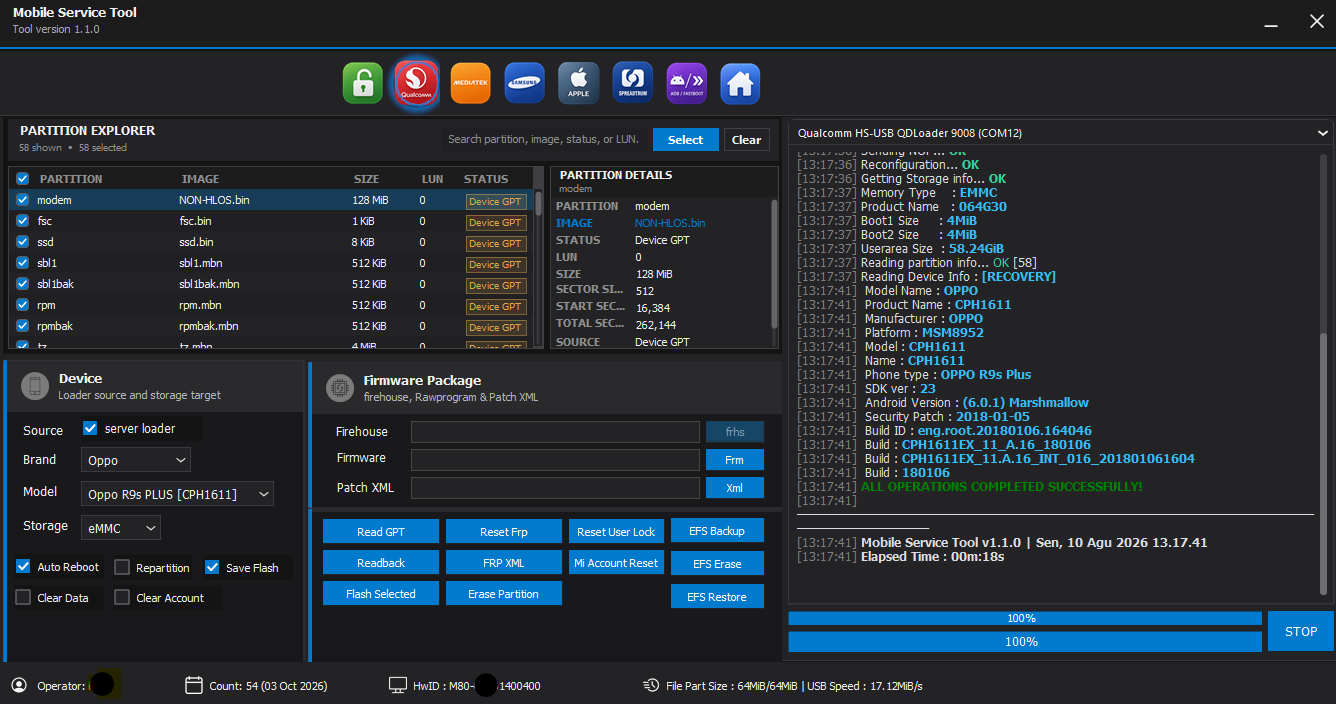Image resolution: width=1336 pixels, height=704 pixels.
Task: Sort partitions by PARTITION column header
Action: (x=71, y=179)
